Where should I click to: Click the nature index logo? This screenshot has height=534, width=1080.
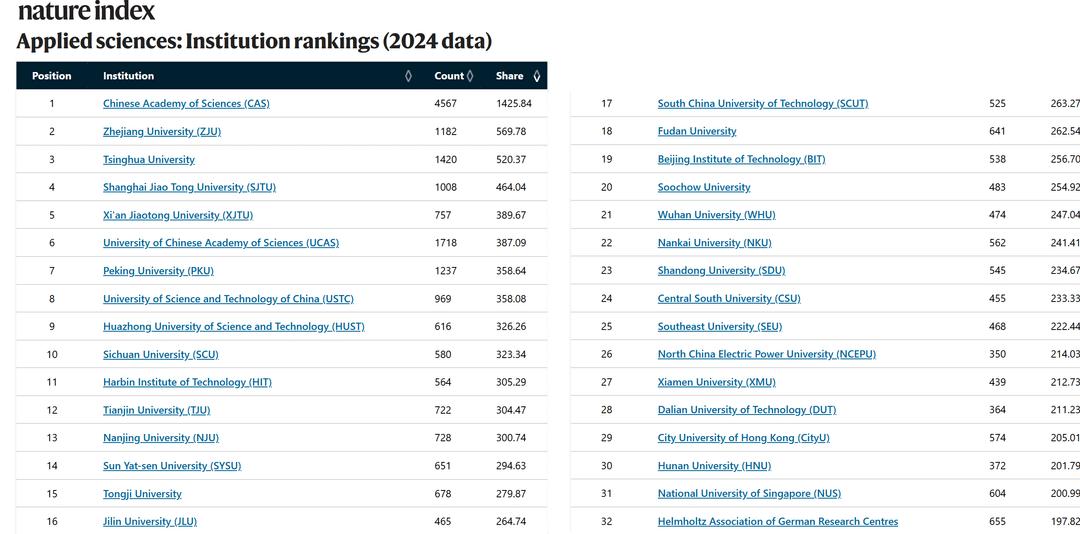click(x=86, y=11)
